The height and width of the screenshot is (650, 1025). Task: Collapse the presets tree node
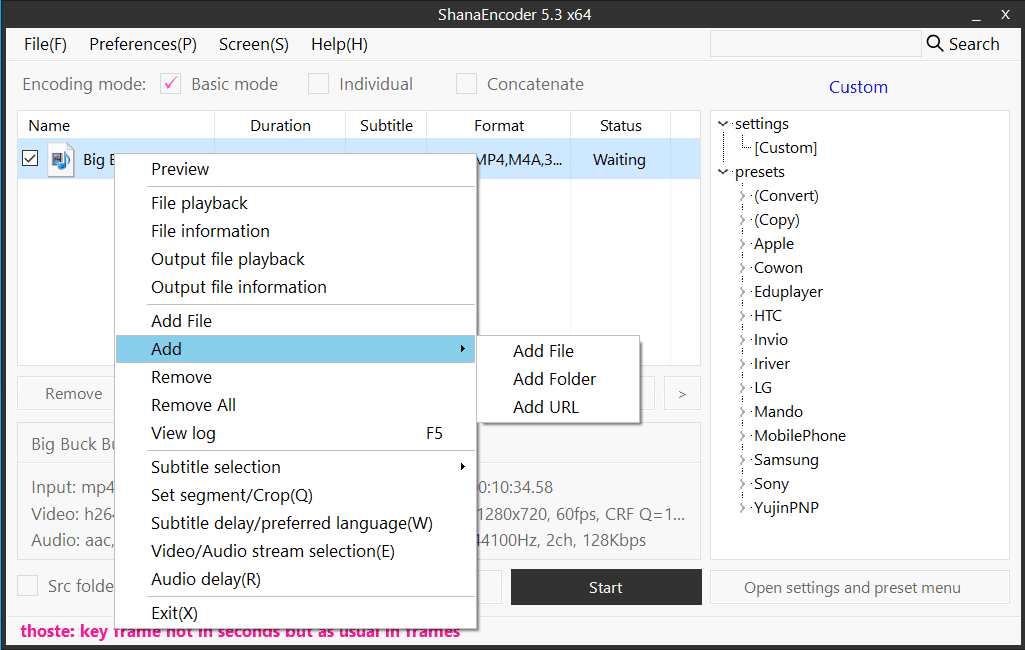point(723,172)
